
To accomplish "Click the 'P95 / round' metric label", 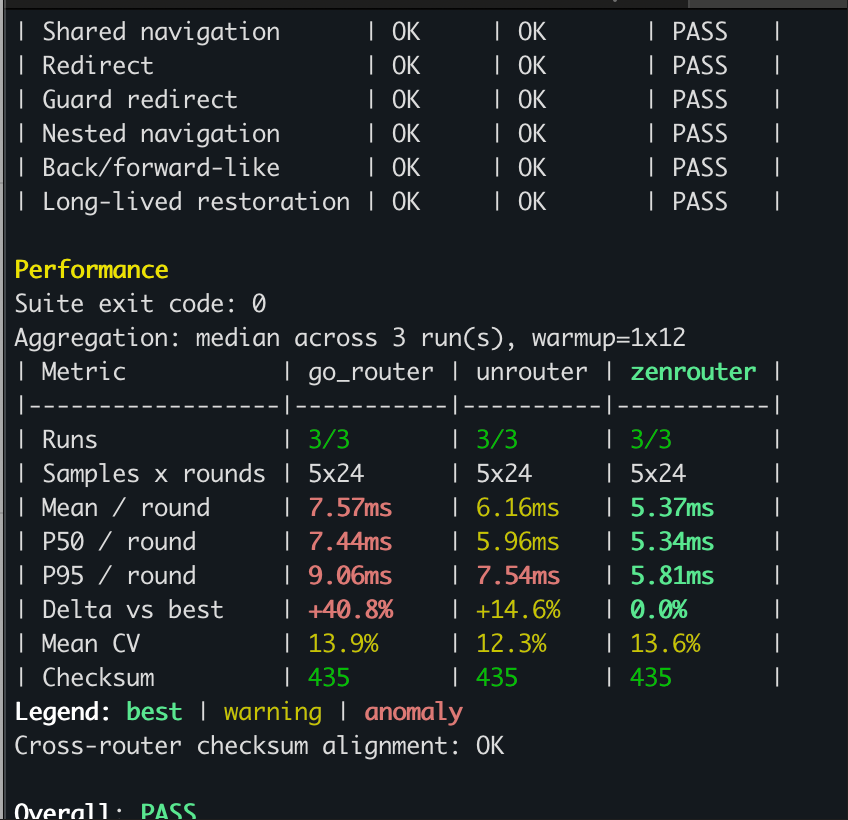I will (x=119, y=576).
